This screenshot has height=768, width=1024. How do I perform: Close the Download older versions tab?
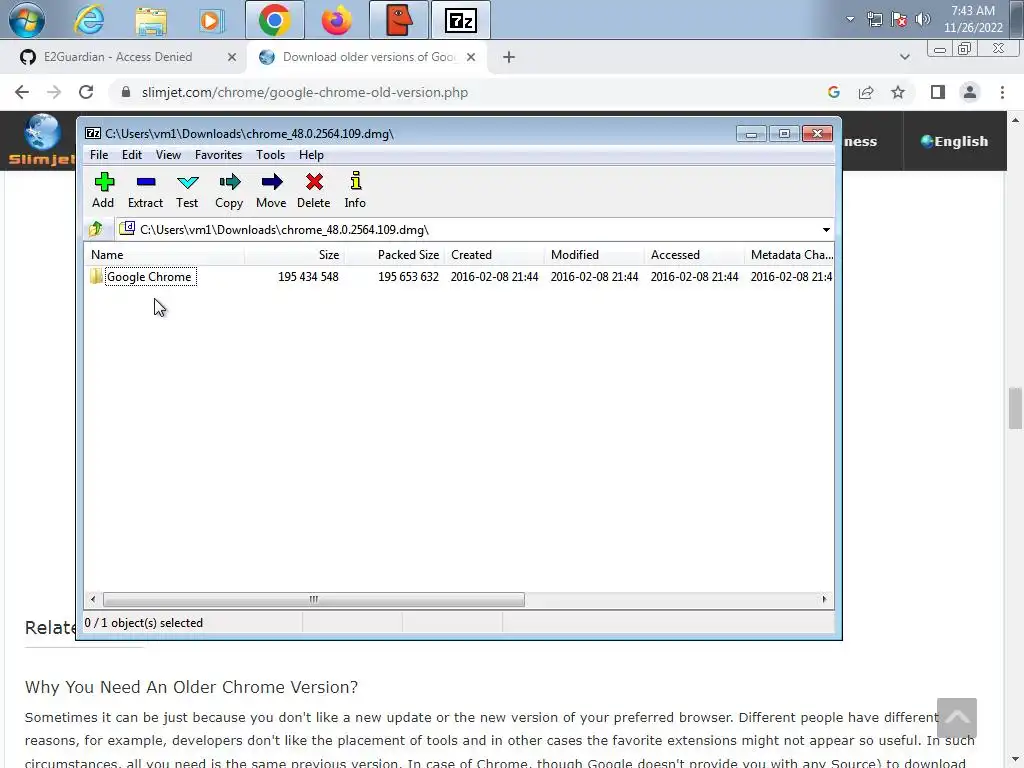tap(471, 57)
